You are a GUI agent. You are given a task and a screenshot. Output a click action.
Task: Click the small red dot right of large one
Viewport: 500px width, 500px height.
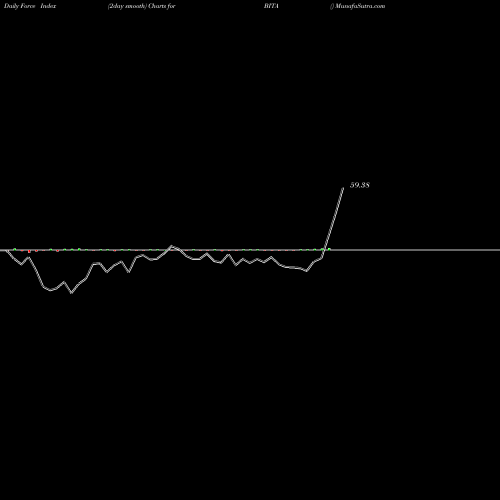click(37, 251)
